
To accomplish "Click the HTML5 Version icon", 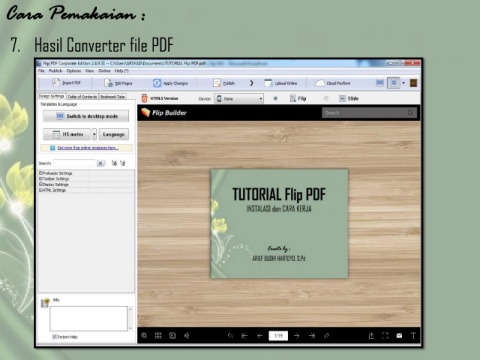I will pyautogui.click(x=144, y=98).
